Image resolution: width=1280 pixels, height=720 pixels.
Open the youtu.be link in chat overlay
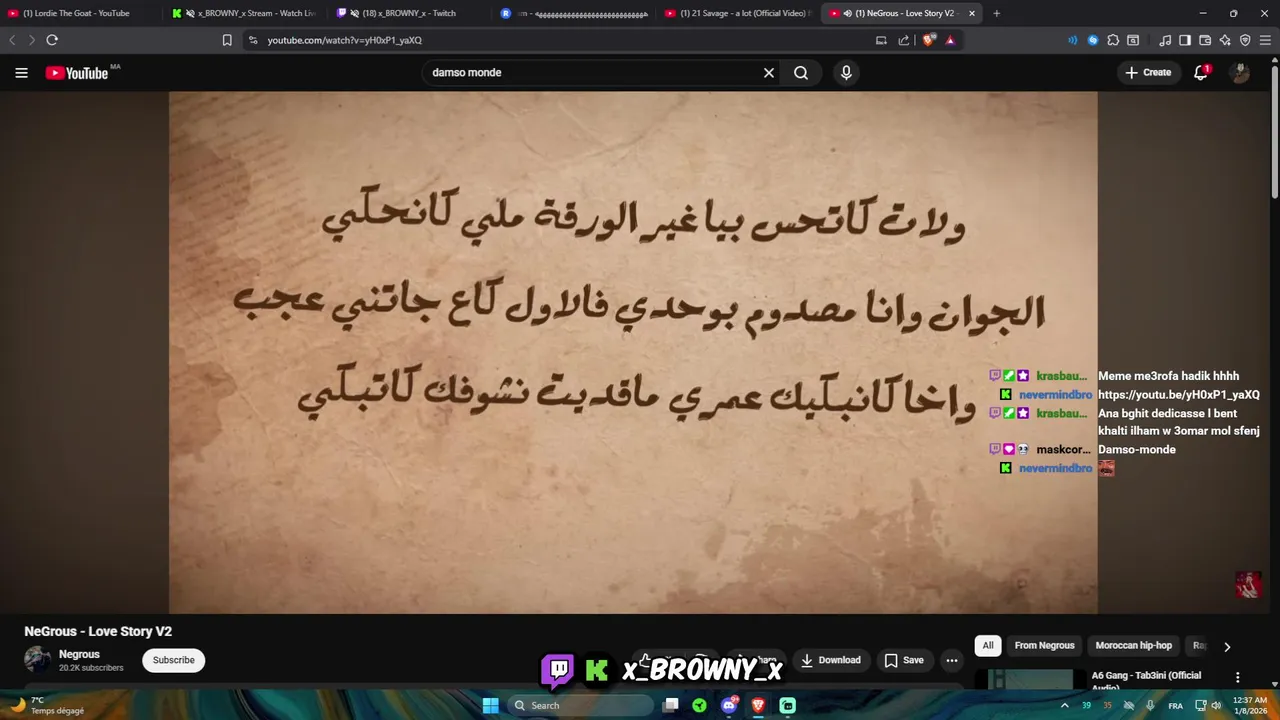tap(1178, 394)
